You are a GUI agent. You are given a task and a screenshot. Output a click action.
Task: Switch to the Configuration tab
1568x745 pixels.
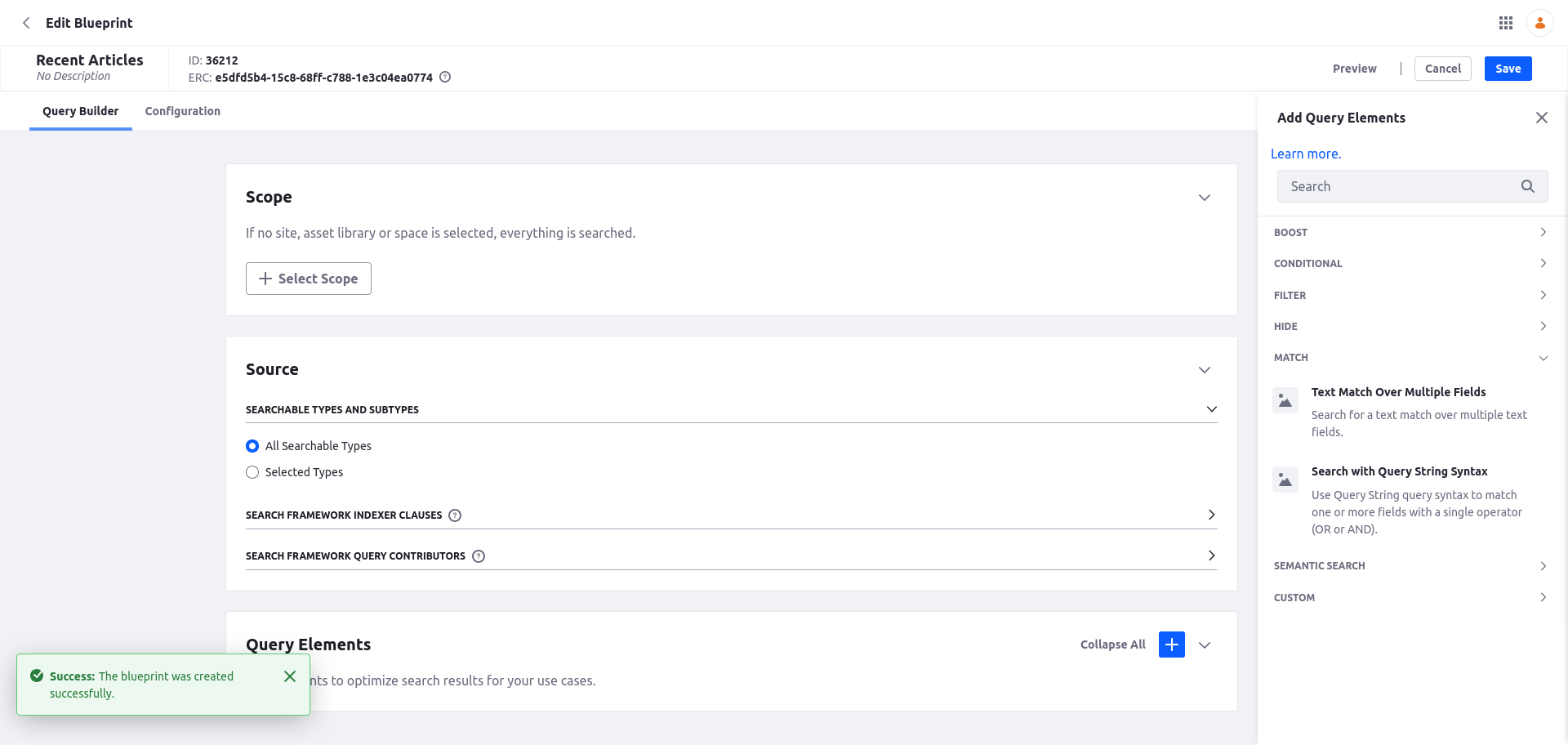point(182,111)
